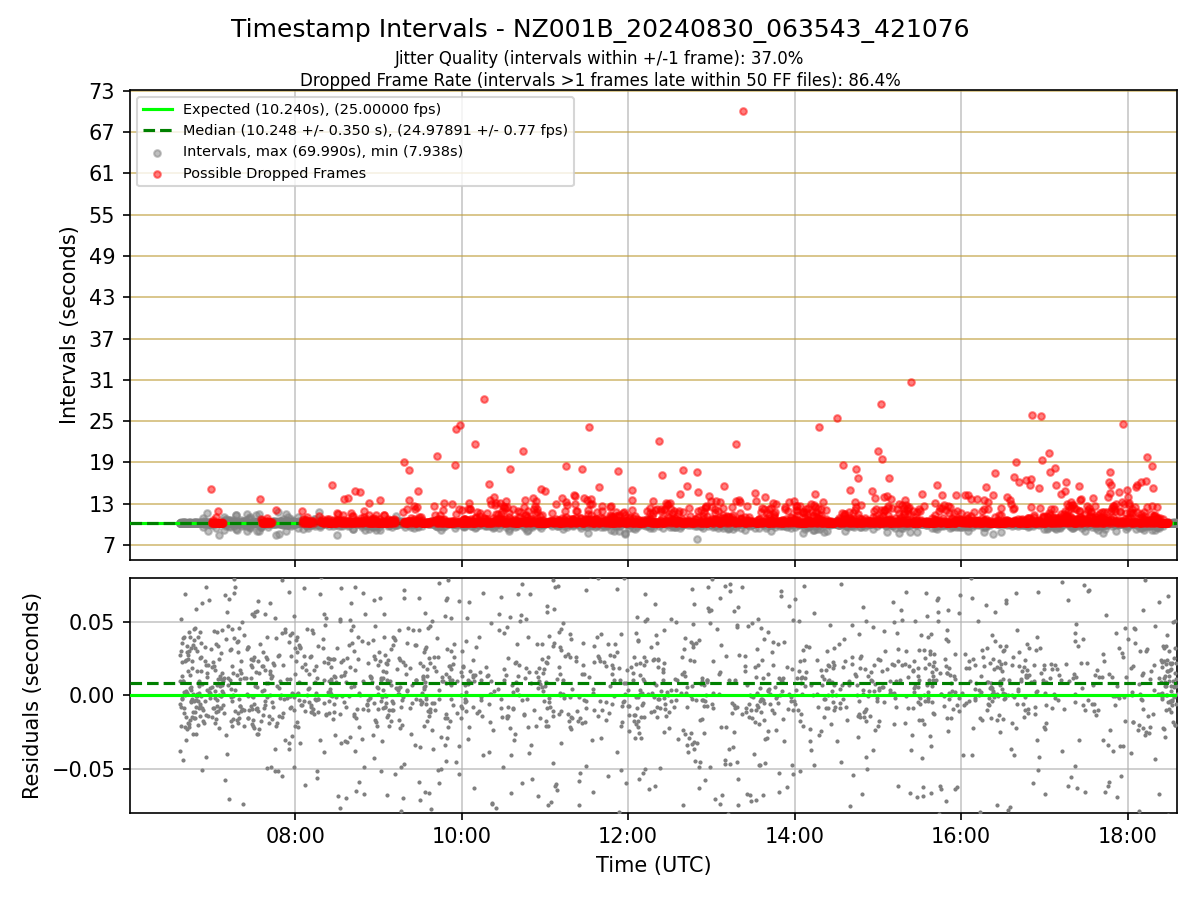
Task: Click the y-axis tick label '37'
Action: 103,339
